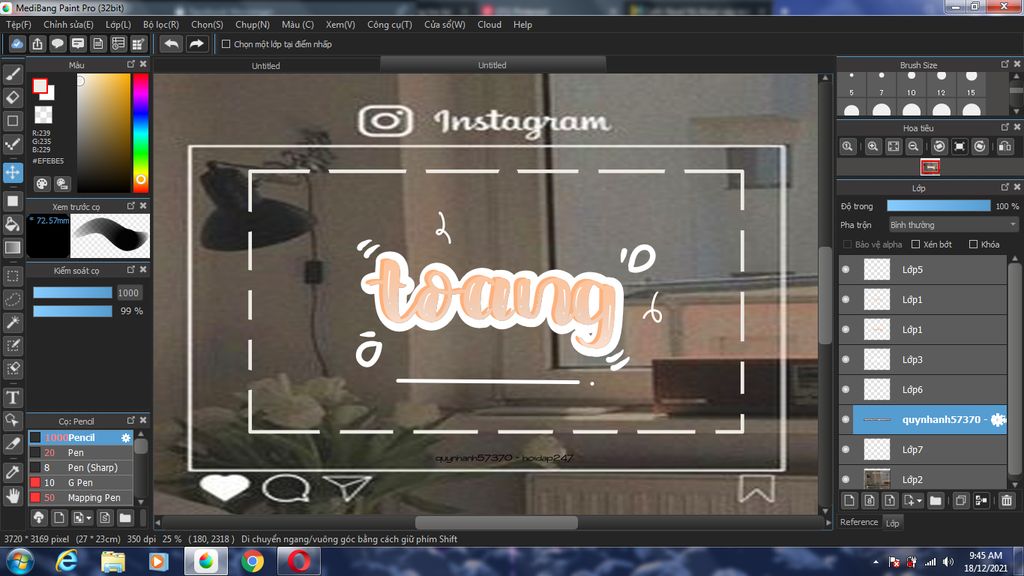1024x576 pixels.
Task: Undock the 'Kiểm soát cọ' panel
Action: (x=131, y=269)
